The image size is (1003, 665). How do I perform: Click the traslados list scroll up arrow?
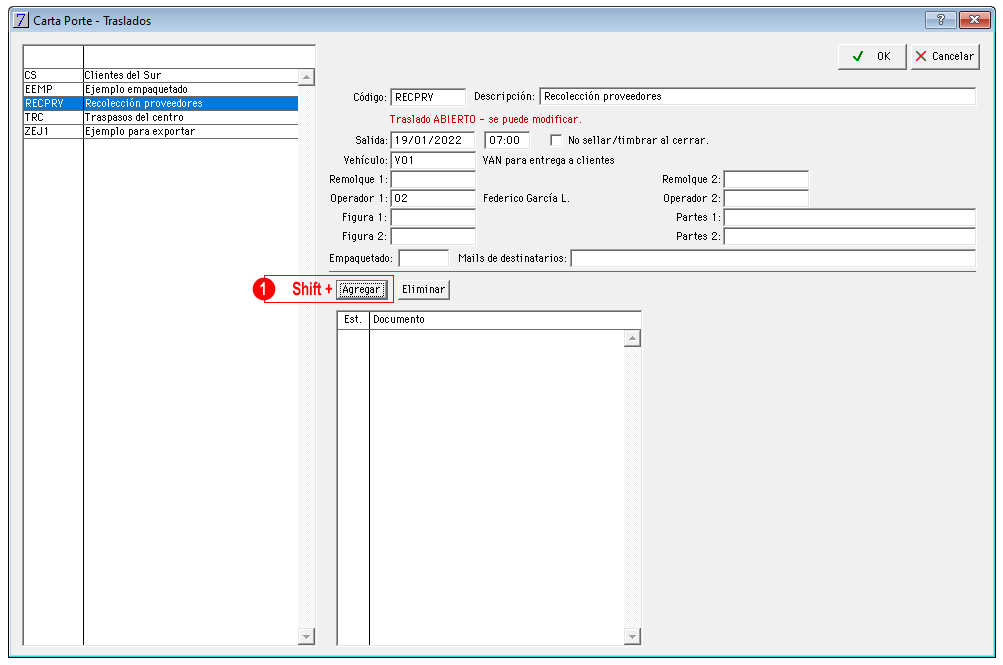click(x=306, y=77)
